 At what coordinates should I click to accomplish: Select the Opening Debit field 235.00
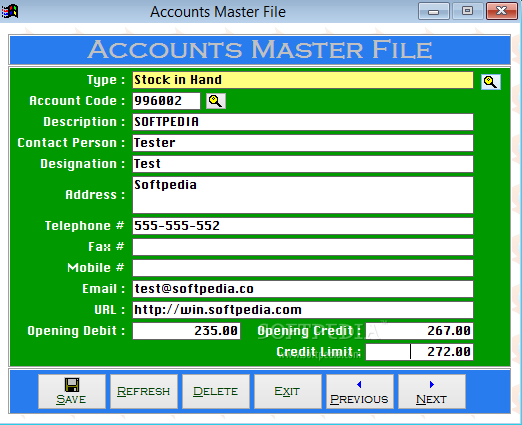click(x=186, y=331)
